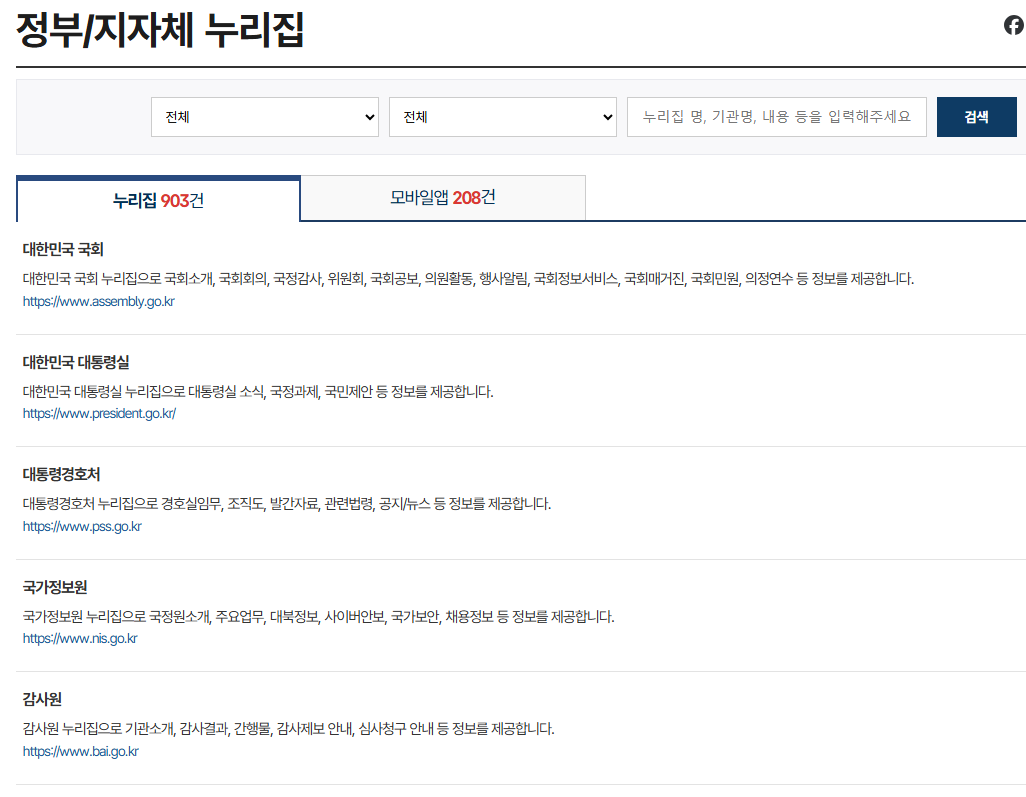1026x797 pixels.
Task: Click the 국정원소개, 주요업무 description text
Action: (319, 616)
